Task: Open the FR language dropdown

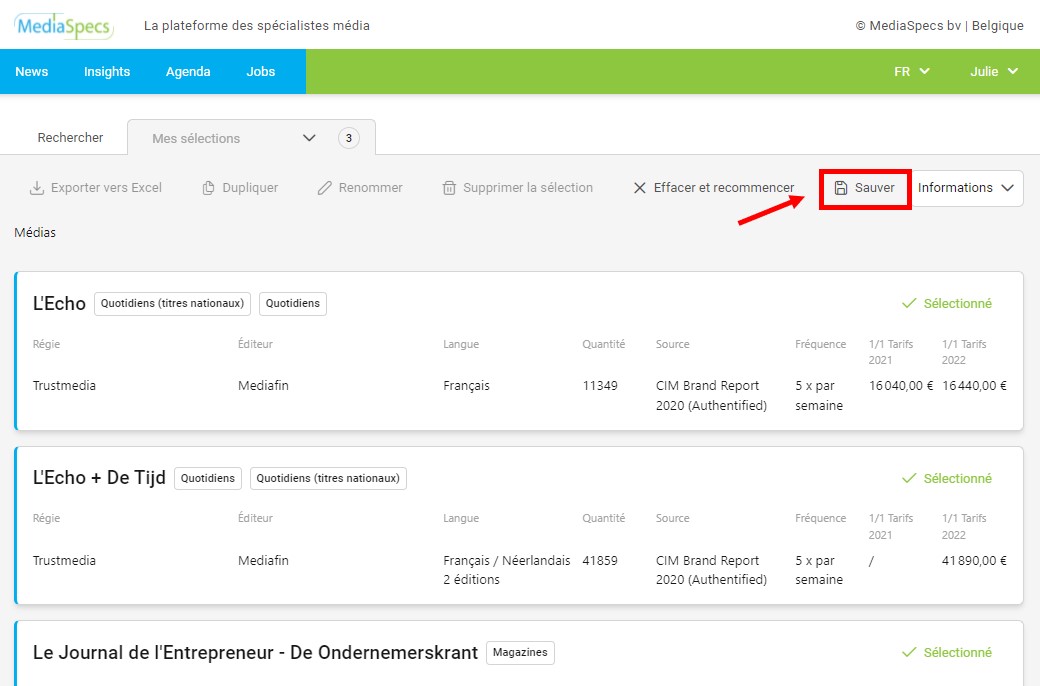Action: [911, 71]
